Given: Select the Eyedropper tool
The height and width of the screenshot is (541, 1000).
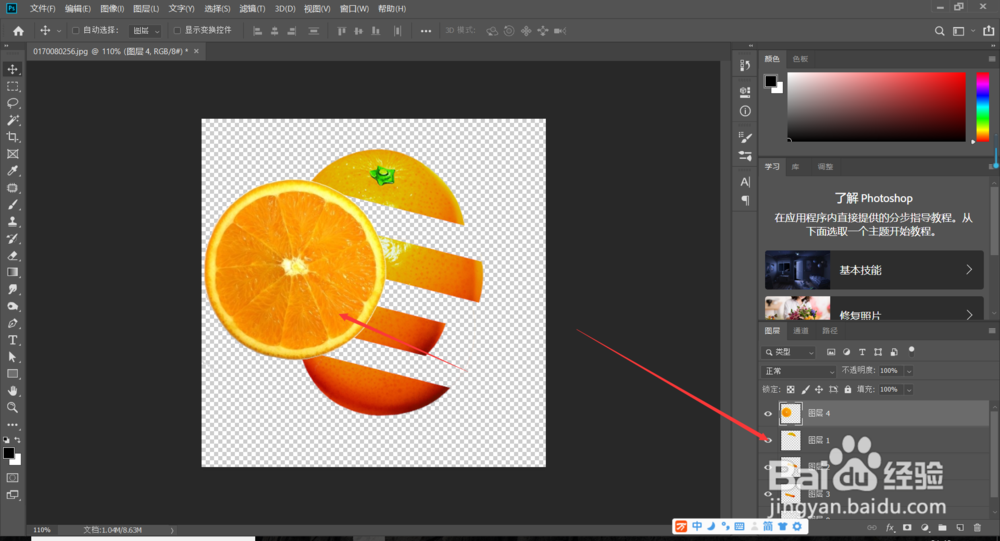Looking at the screenshot, I should click(12, 170).
